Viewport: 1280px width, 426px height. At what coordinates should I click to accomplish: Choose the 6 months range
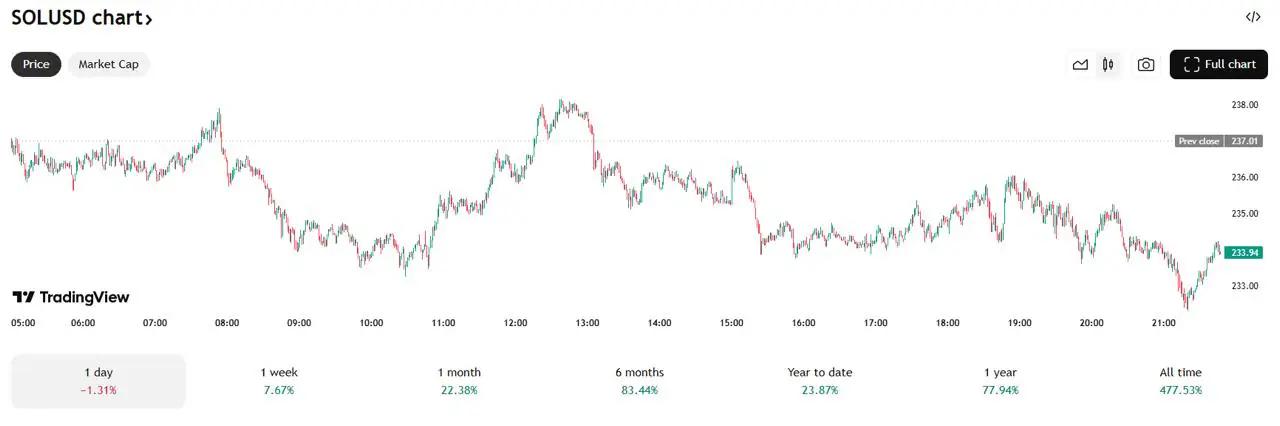639,381
